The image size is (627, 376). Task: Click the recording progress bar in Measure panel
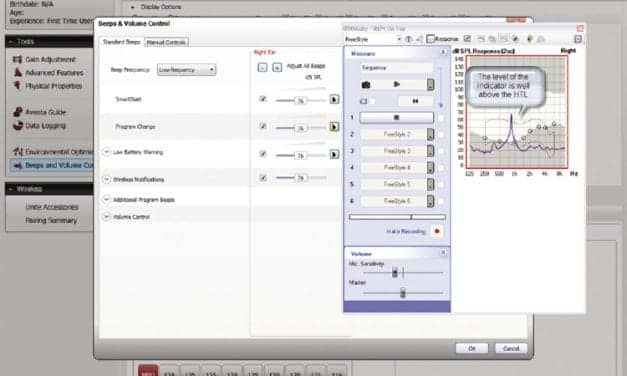coord(397,217)
